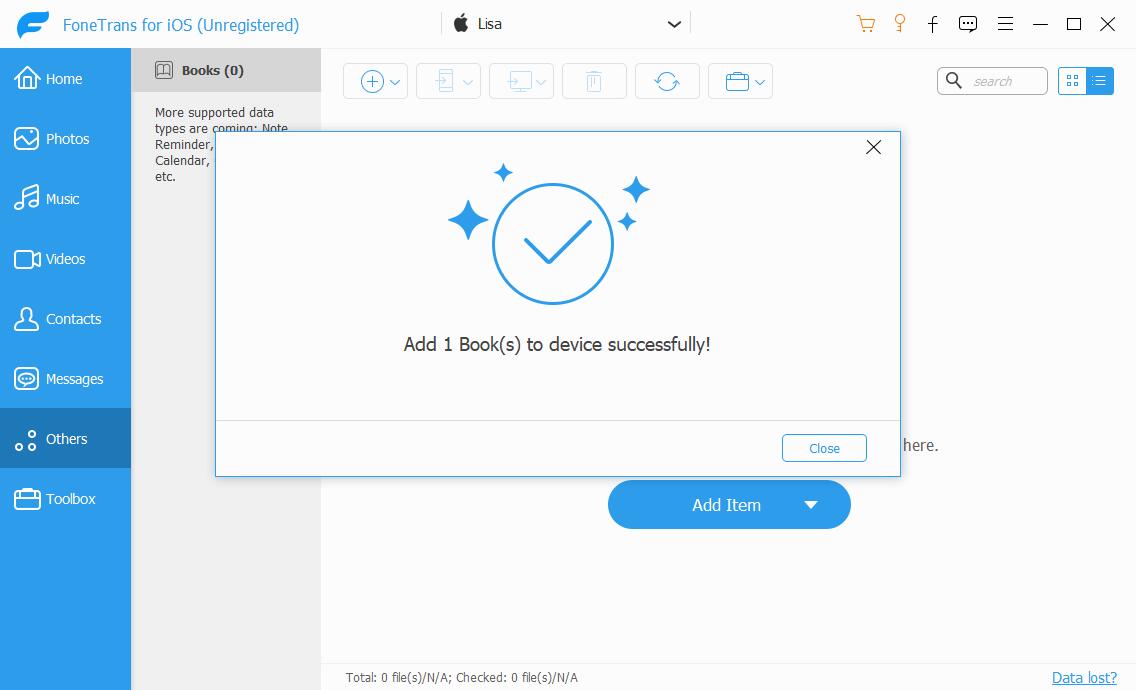The height and width of the screenshot is (690, 1136).
Task: Click the Books category book icon
Action: pos(164,70)
